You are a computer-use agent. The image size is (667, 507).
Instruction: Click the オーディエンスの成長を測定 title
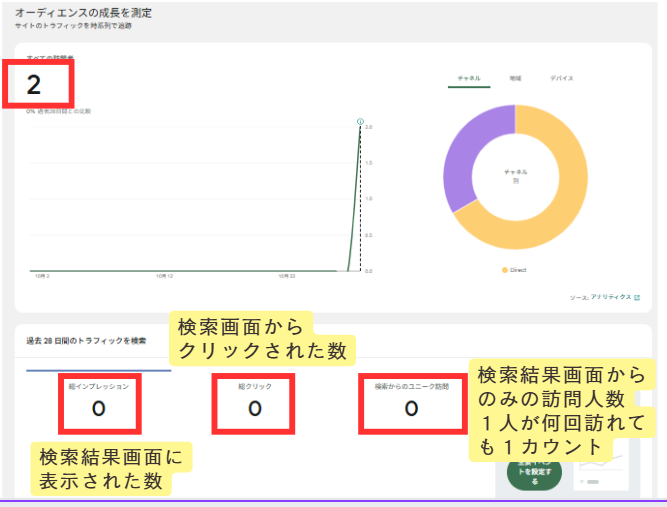pos(84,12)
